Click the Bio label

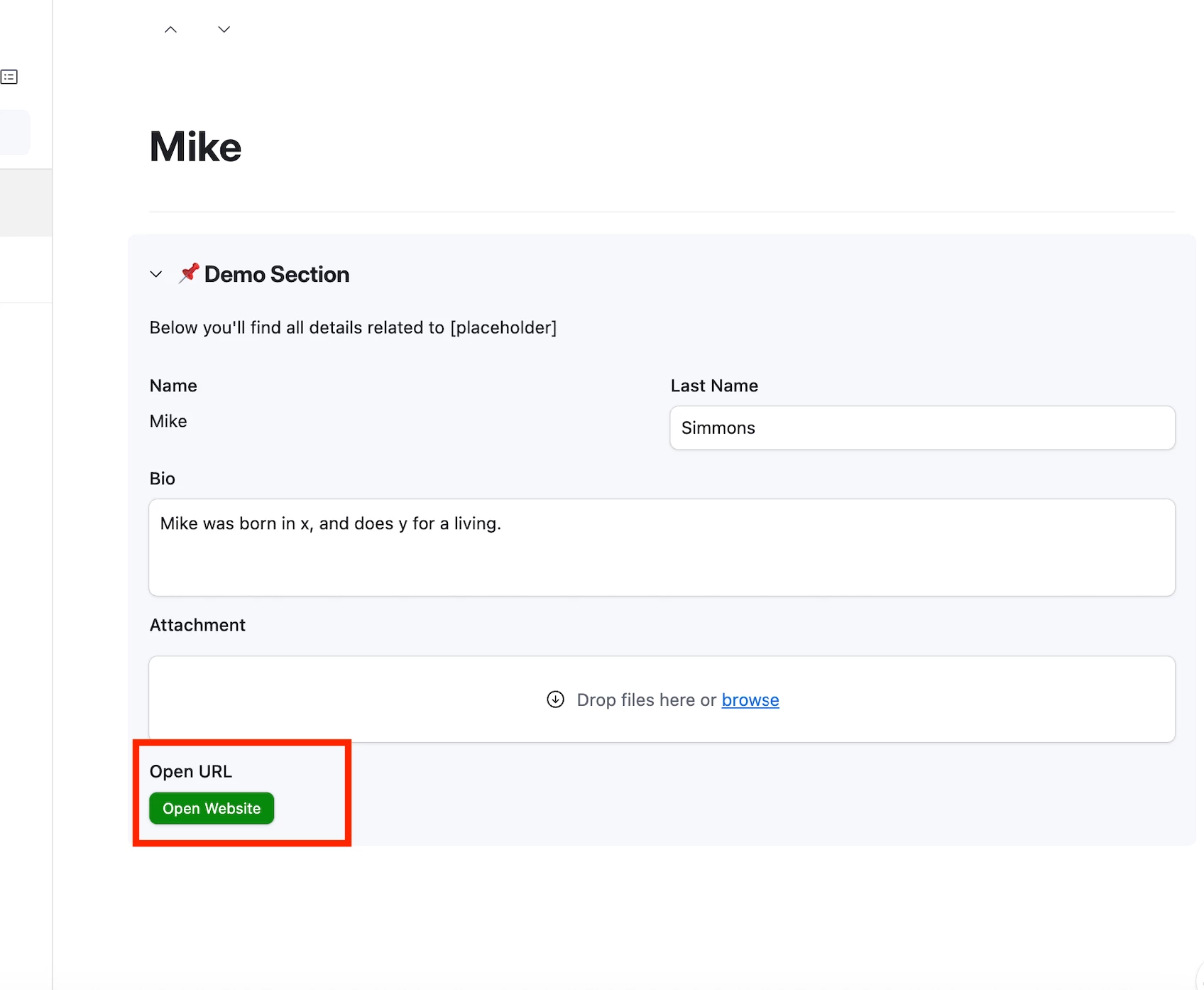(x=162, y=479)
